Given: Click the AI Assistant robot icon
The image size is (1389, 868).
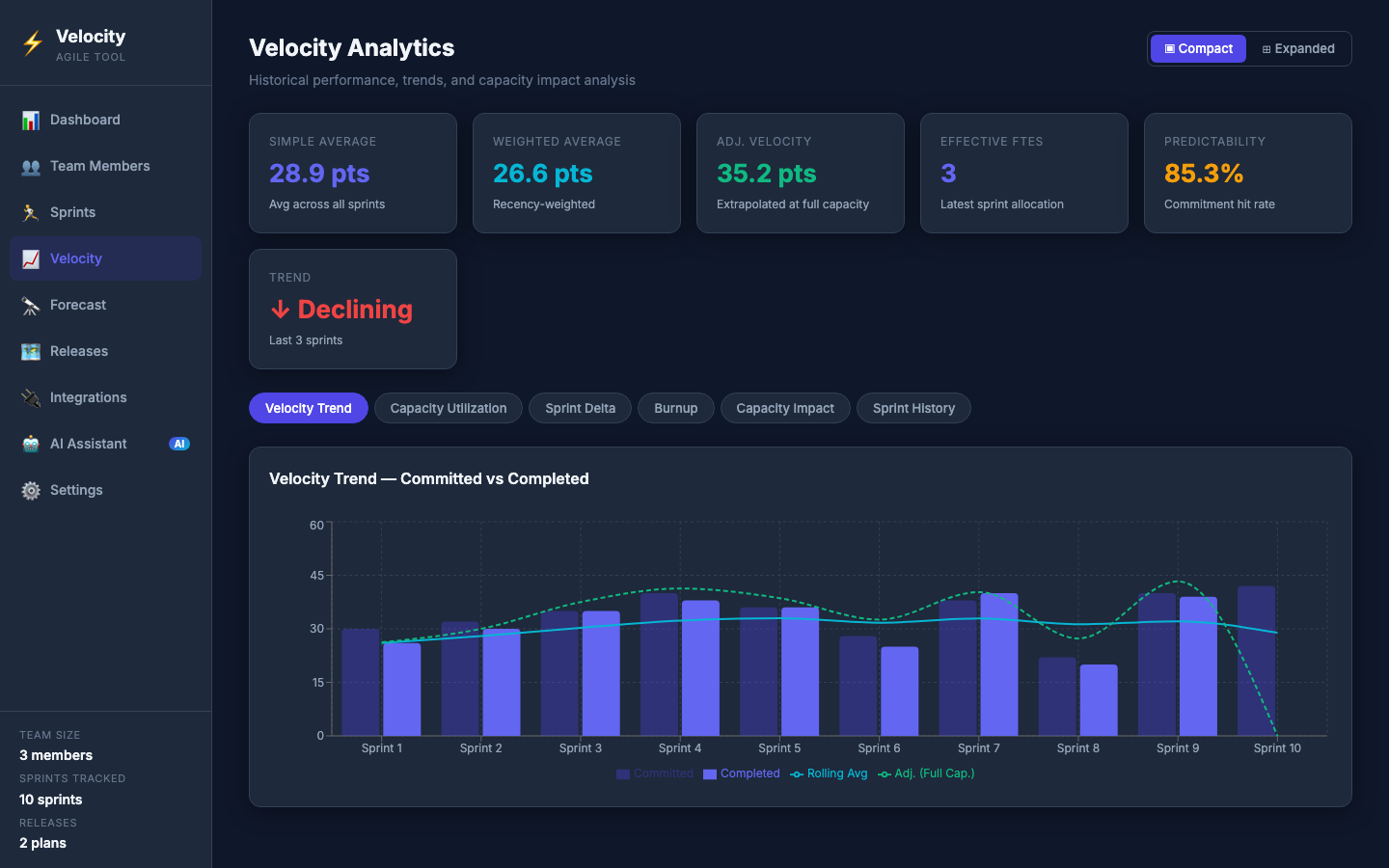Looking at the screenshot, I should tap(31, 444).
